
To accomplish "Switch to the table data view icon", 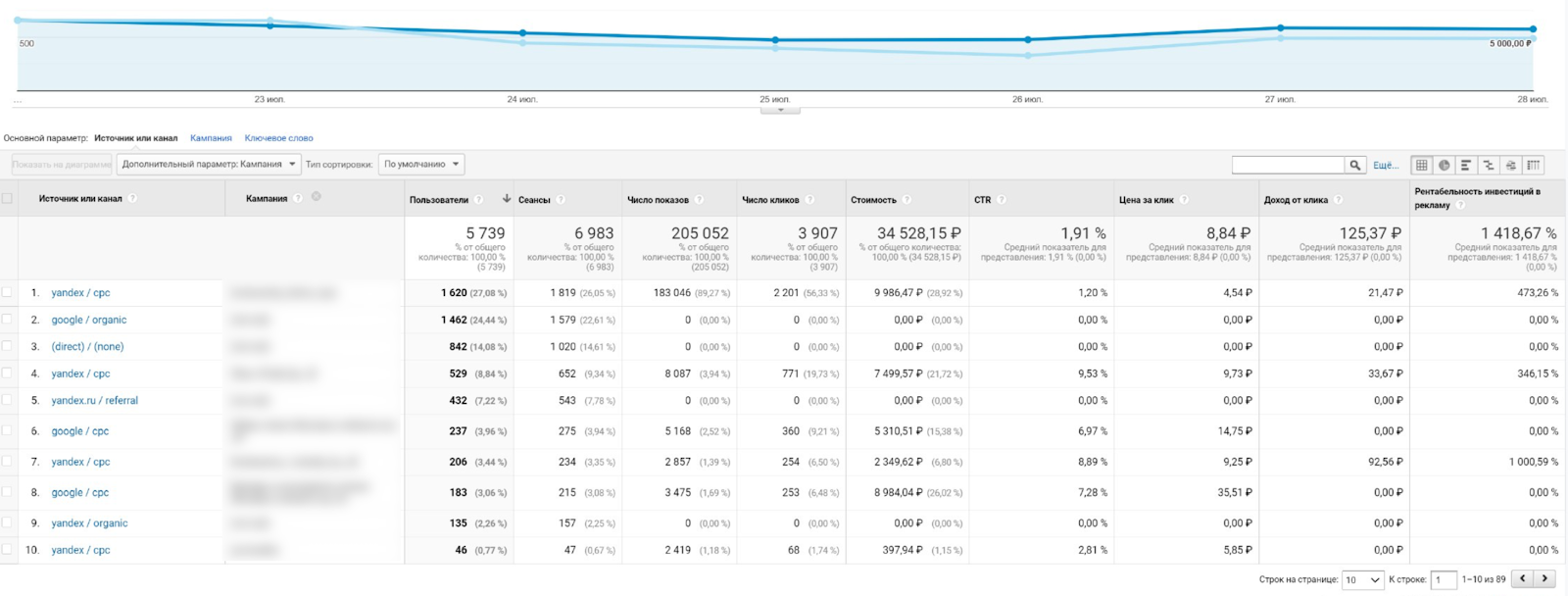I will pyautogui.click(x=1421, y=165).
